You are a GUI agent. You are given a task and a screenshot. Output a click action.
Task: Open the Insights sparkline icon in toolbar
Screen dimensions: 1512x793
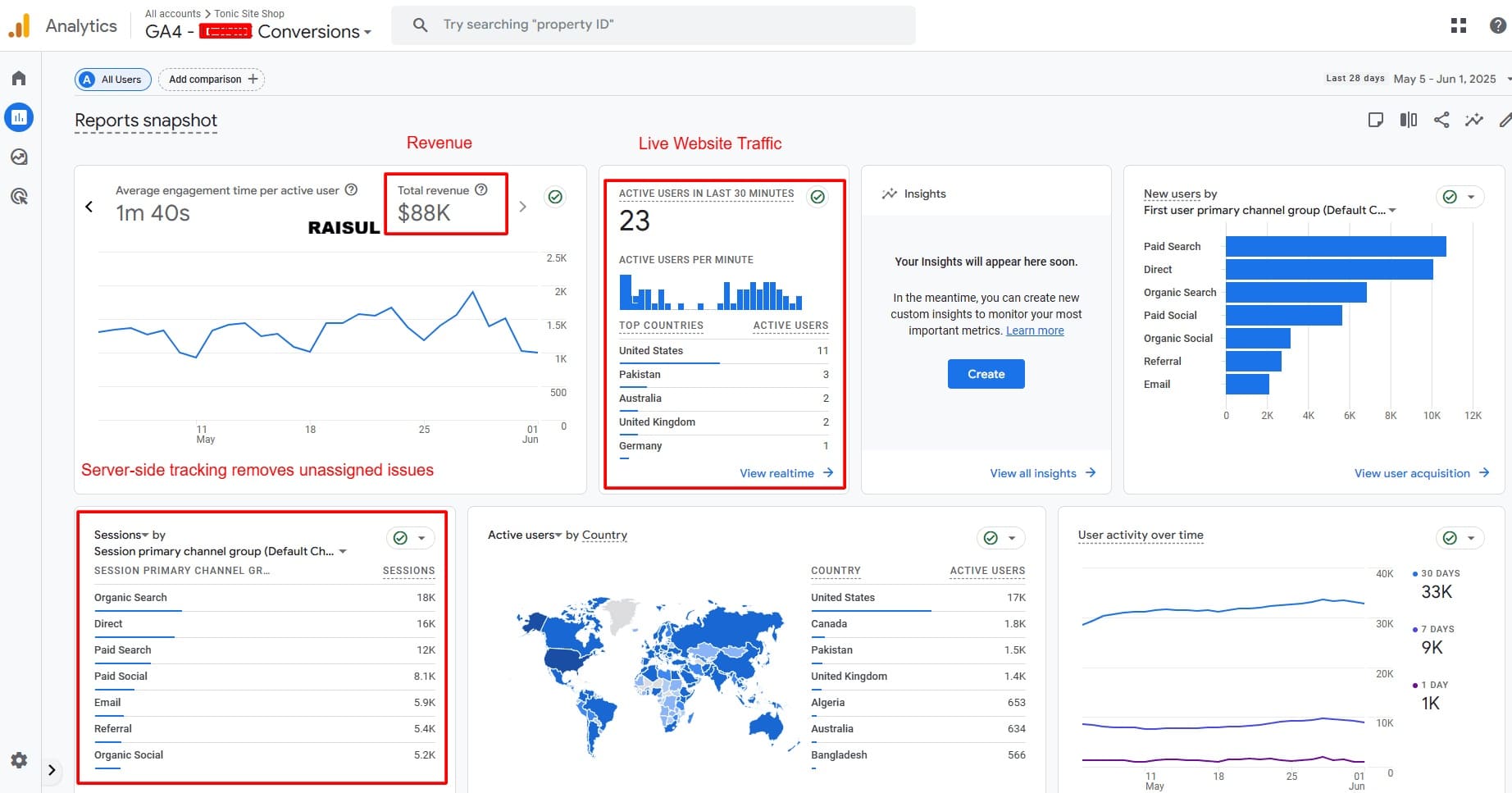[1473, 120]
